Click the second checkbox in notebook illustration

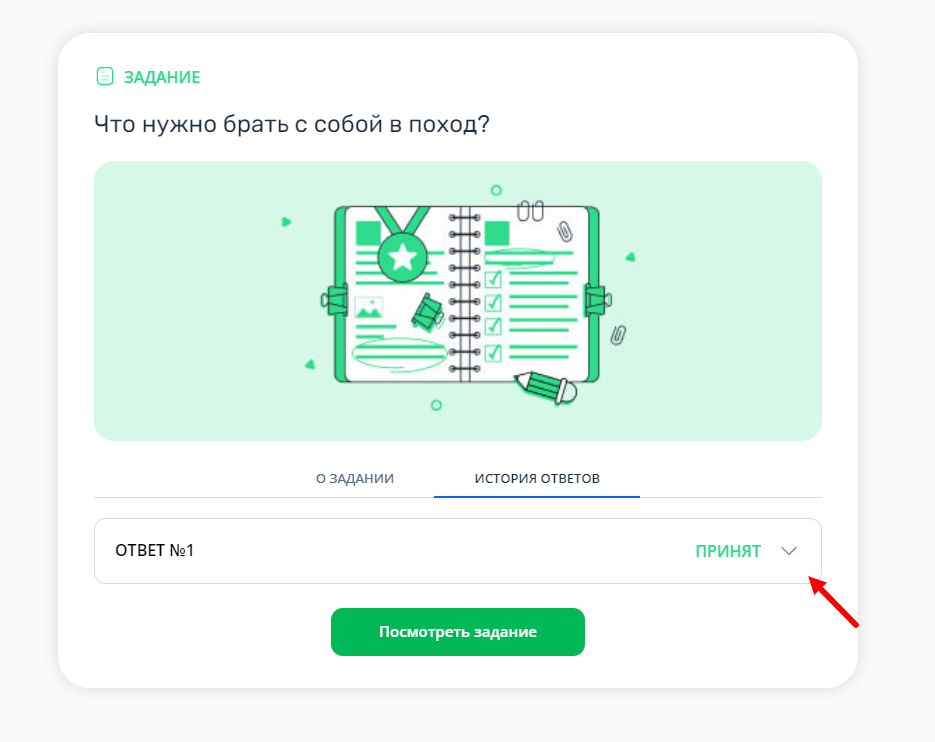tap(493, 303)
